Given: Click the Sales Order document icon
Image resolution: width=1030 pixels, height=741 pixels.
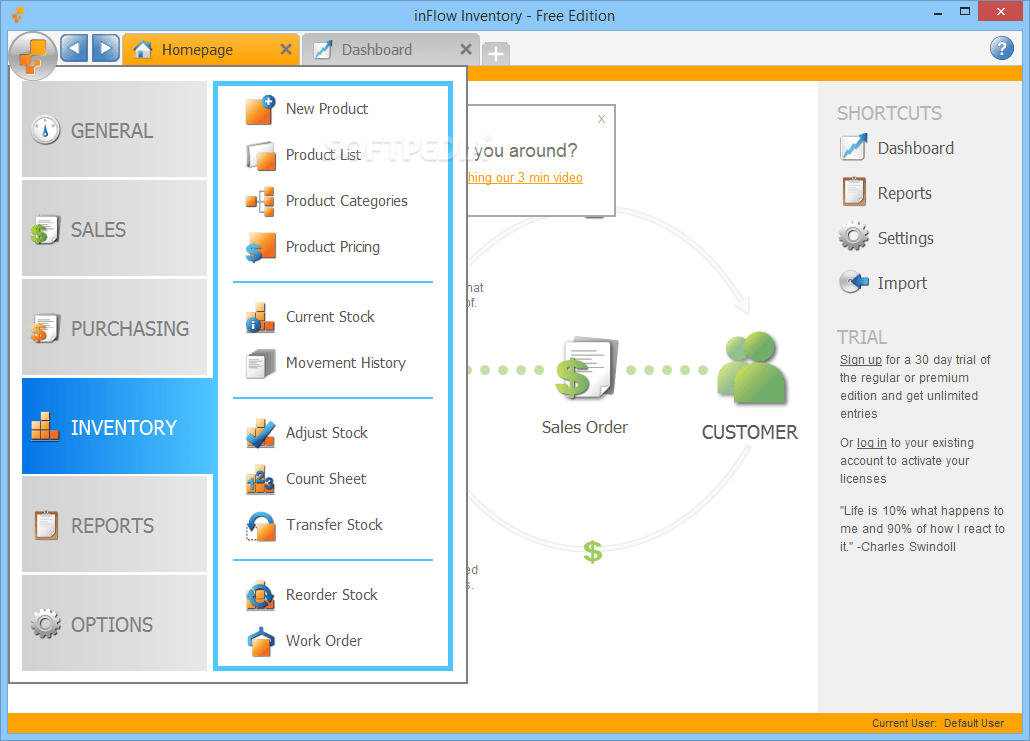Looking at the screenshot, I should pyautogui.click(x=587, y=369).
